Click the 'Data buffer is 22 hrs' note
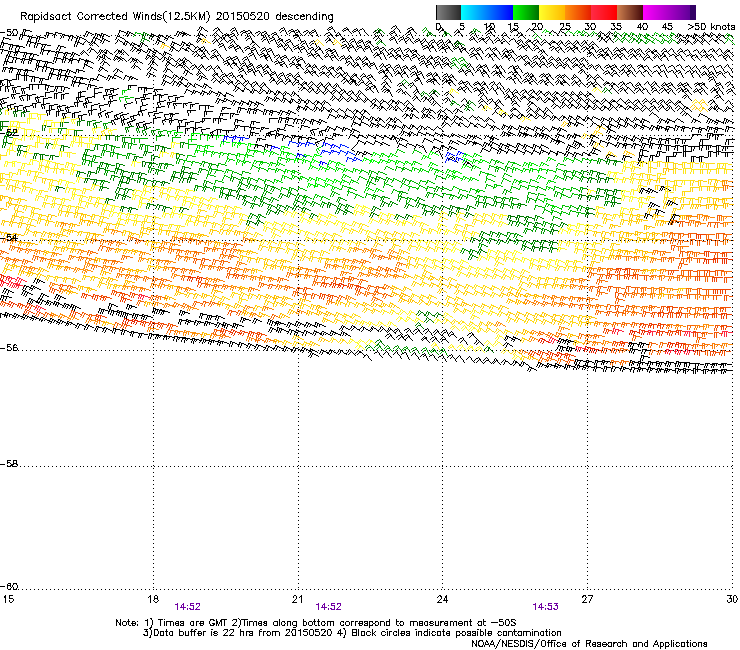The height and width of the screenshot is (650, 740). pos(238,633)
